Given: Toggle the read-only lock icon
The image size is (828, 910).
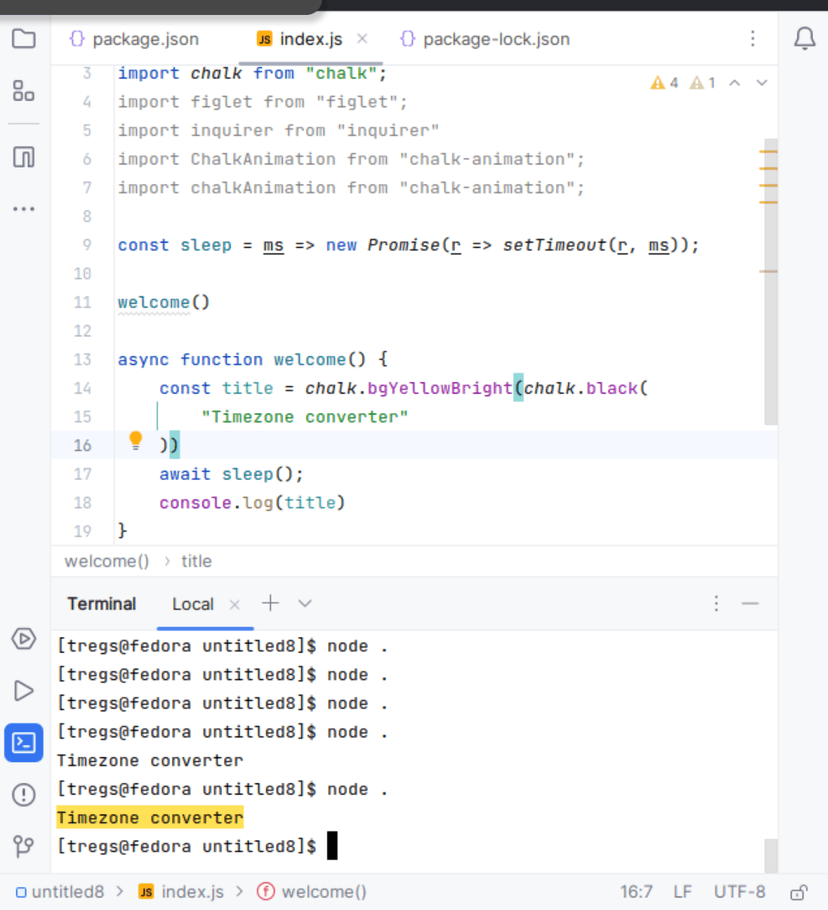Looking at the screenshot, I should [799, 892].
